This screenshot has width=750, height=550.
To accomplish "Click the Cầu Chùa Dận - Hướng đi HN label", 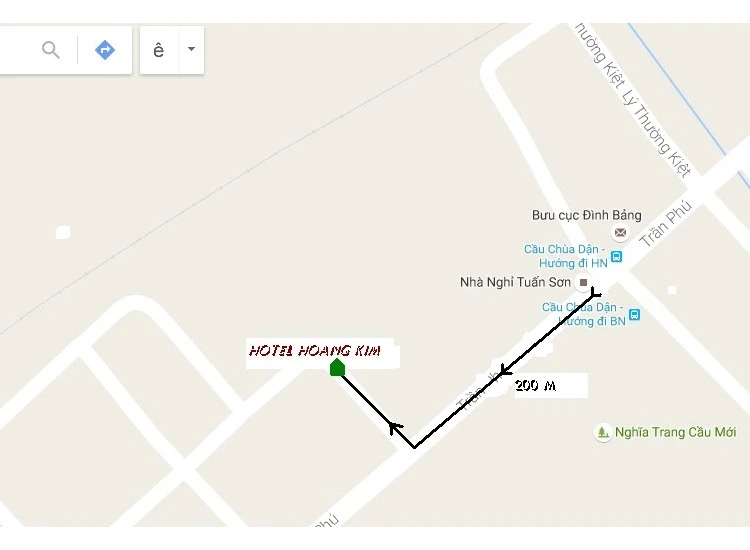I will point(565,256).
